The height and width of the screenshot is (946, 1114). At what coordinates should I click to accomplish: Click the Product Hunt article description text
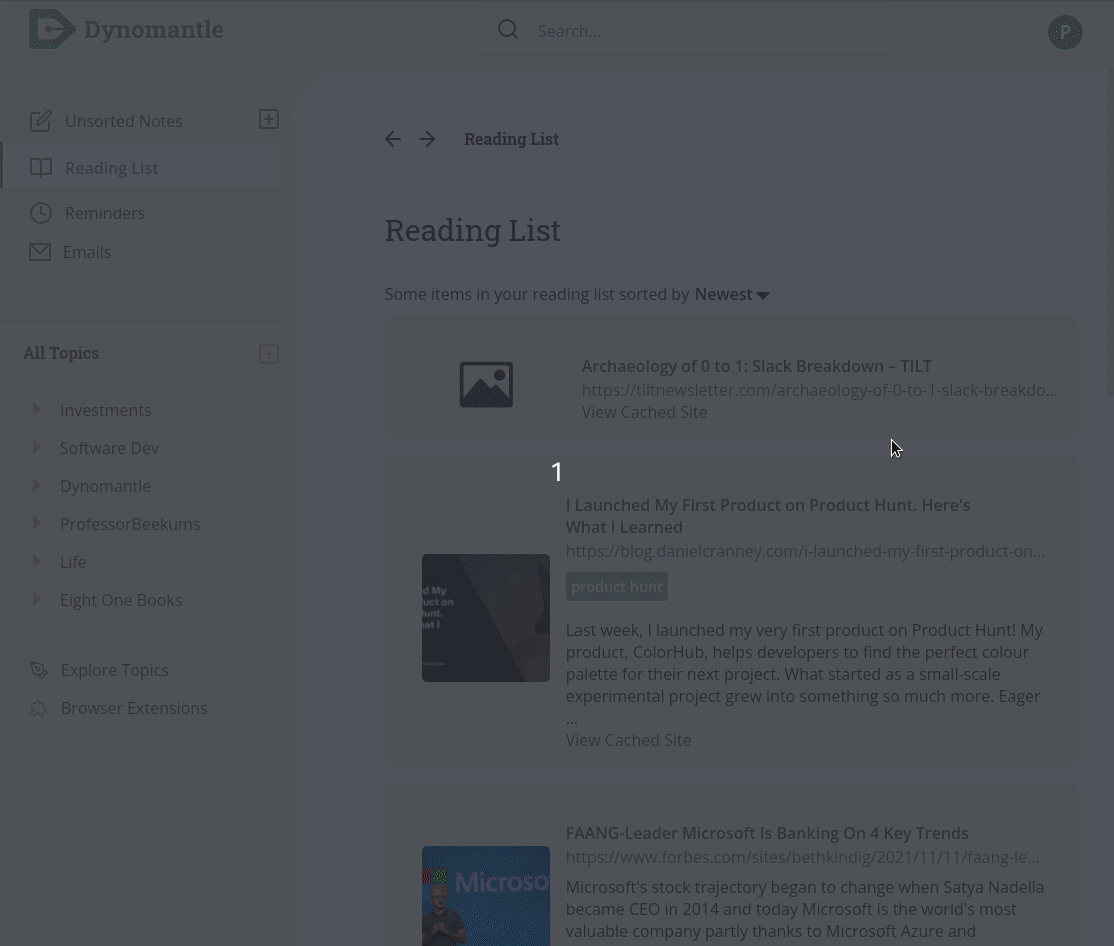(804, 674)
